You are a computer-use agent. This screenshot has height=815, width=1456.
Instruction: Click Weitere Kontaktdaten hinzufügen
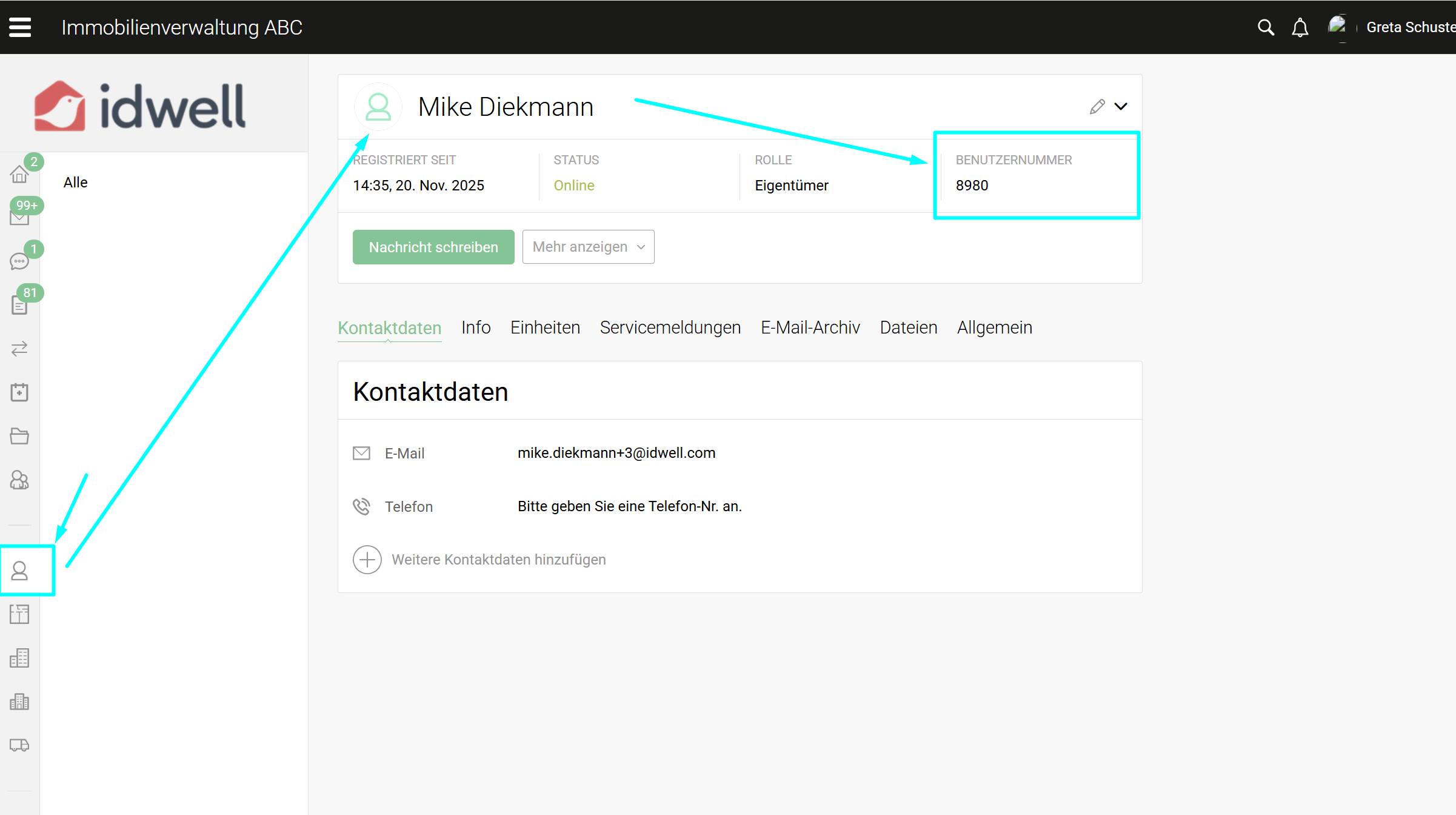[498, 559]
